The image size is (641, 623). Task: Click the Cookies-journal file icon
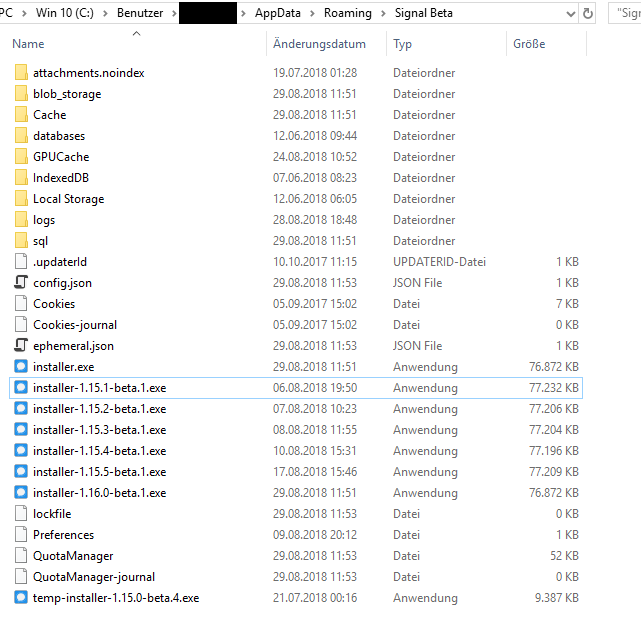pyautogui.click(x=21, y=325)
